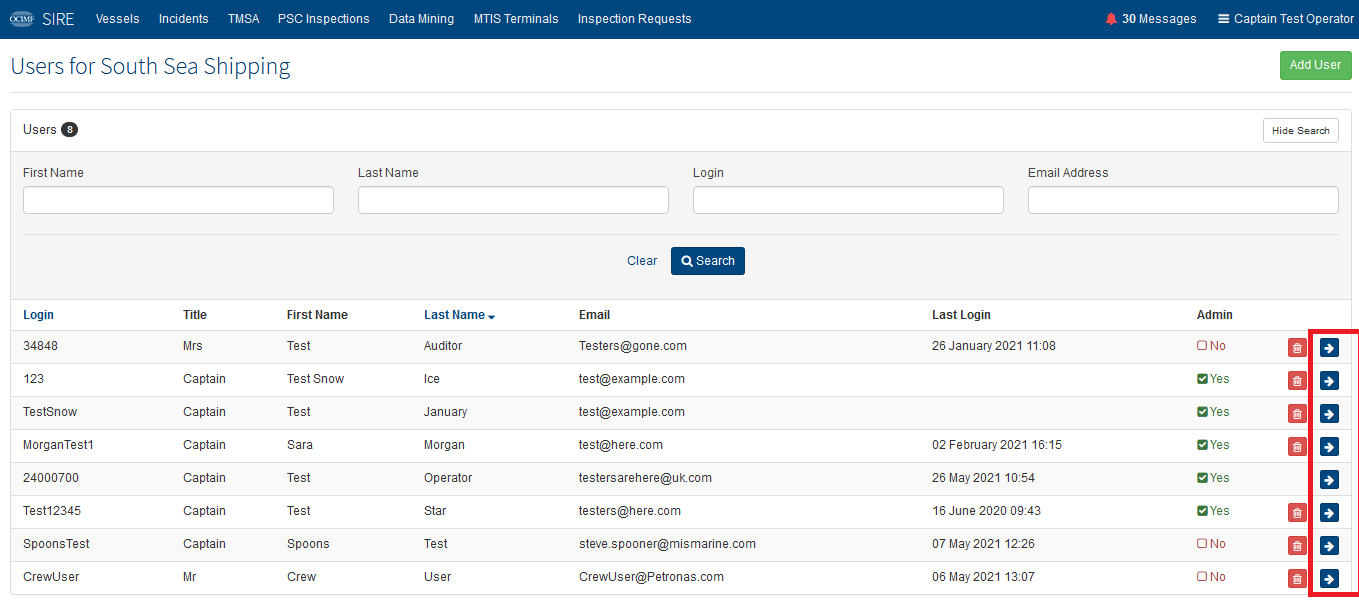Go to MTIS Terminals
Screen dimensions: 1359x601
(516, 19)
